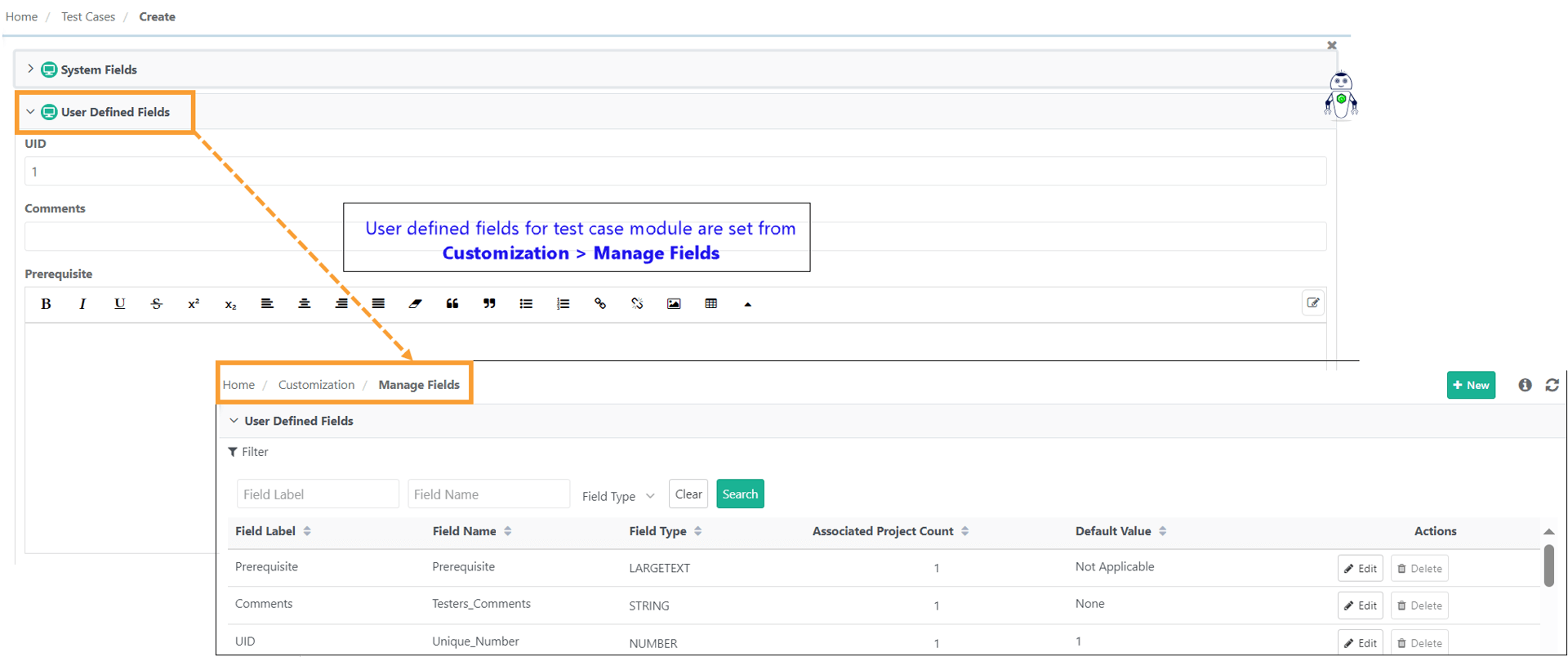Insert an image using the picture icon
Screen dimensions: 1568x657
coord(674,304)
